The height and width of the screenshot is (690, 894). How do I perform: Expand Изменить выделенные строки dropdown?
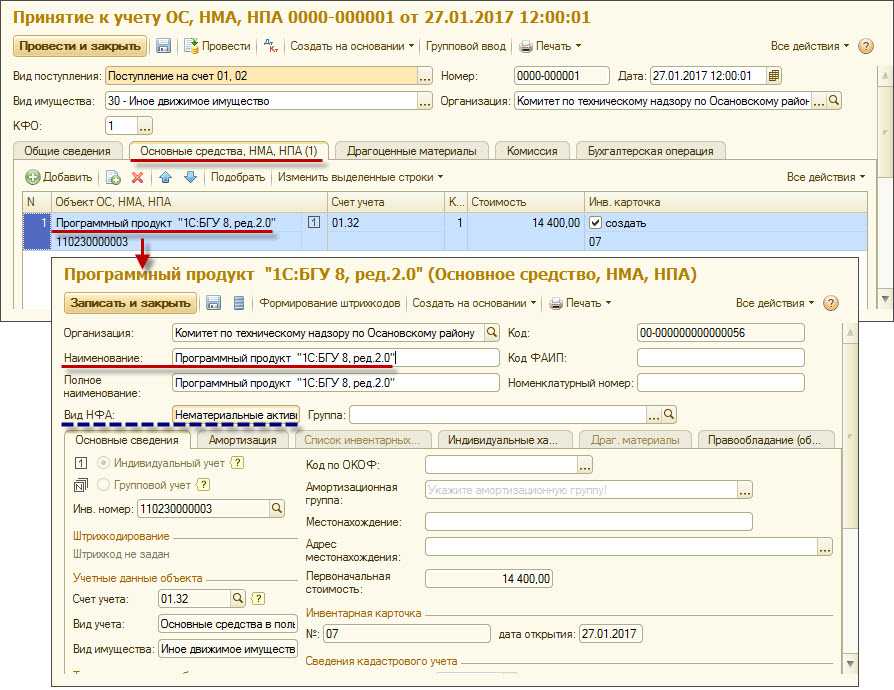(360, 177)
